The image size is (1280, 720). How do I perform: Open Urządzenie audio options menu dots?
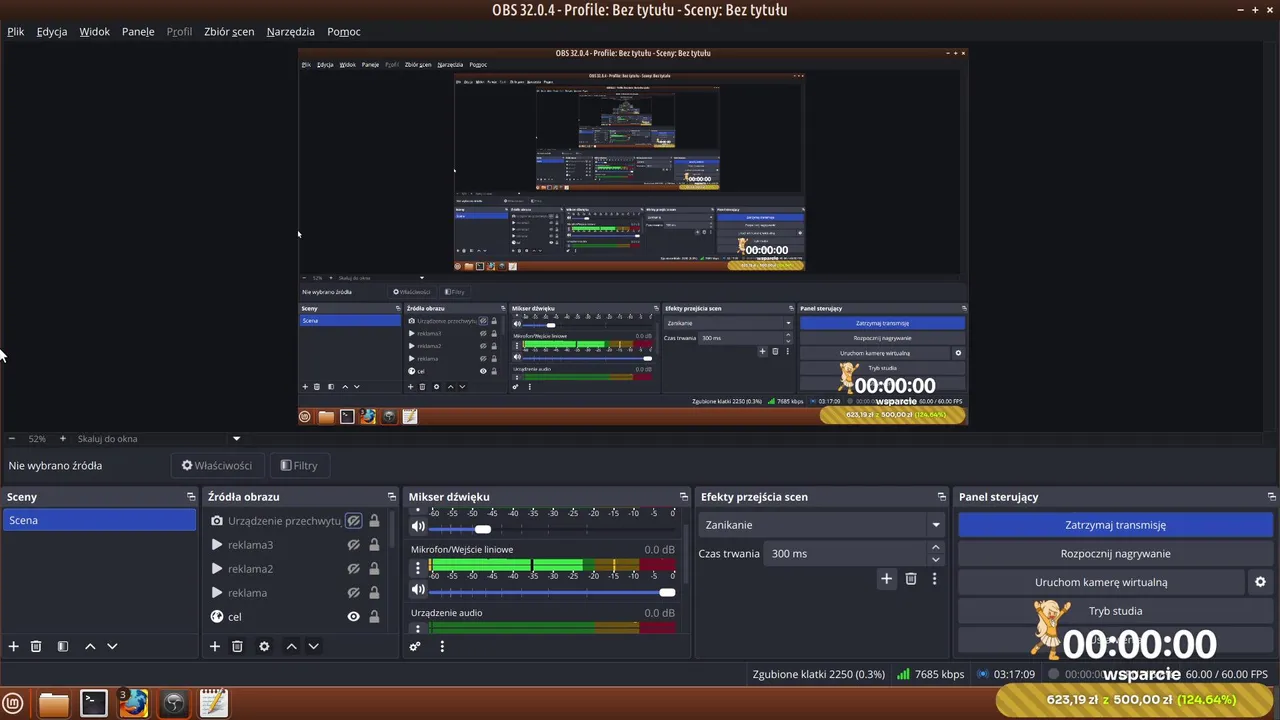tap(418, 629)
